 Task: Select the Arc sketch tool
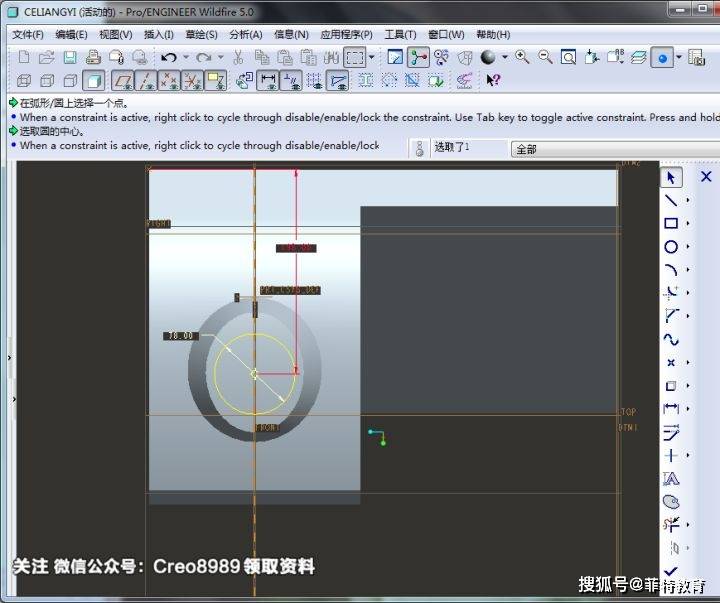[671, 270]
